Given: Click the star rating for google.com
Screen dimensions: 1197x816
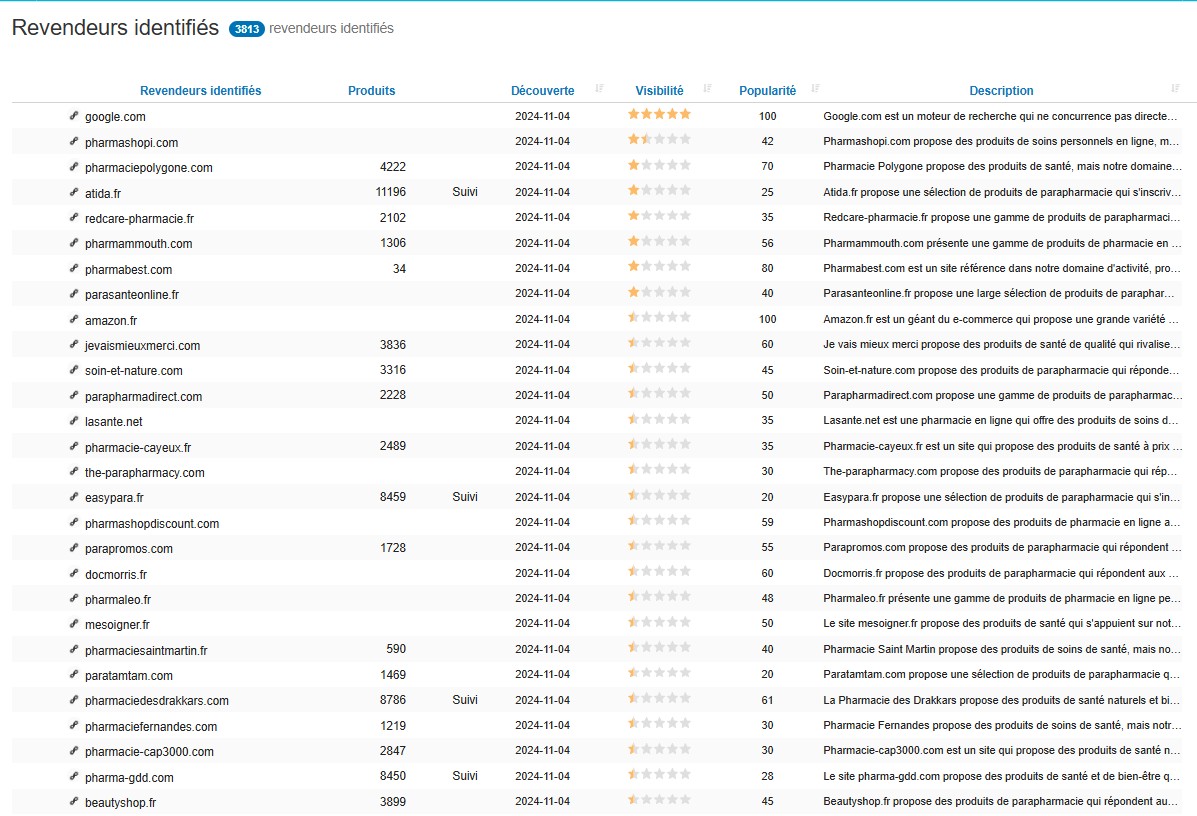Looking at the screenshot, I should 660,114.
